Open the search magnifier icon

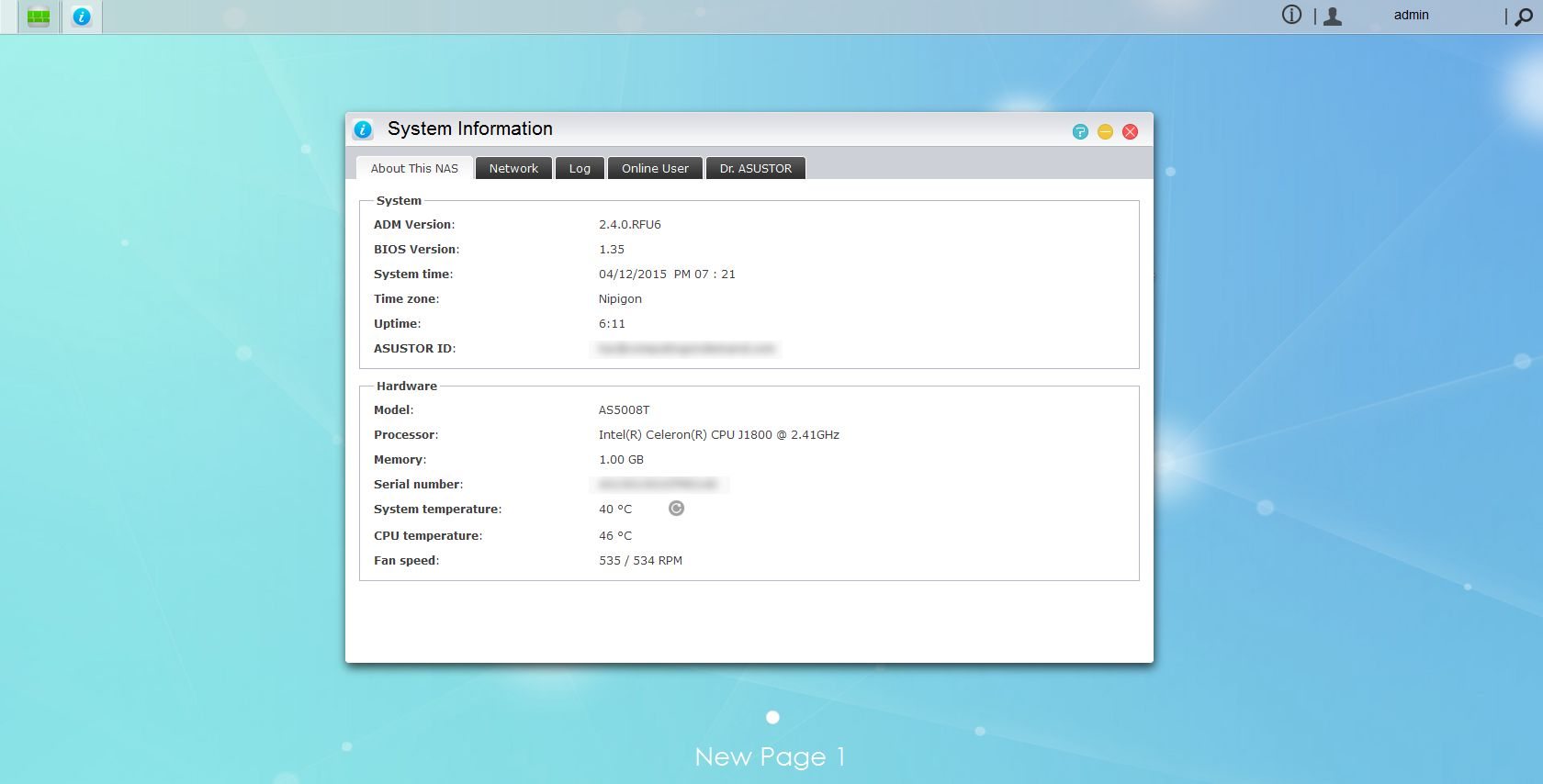point(1524,17)
